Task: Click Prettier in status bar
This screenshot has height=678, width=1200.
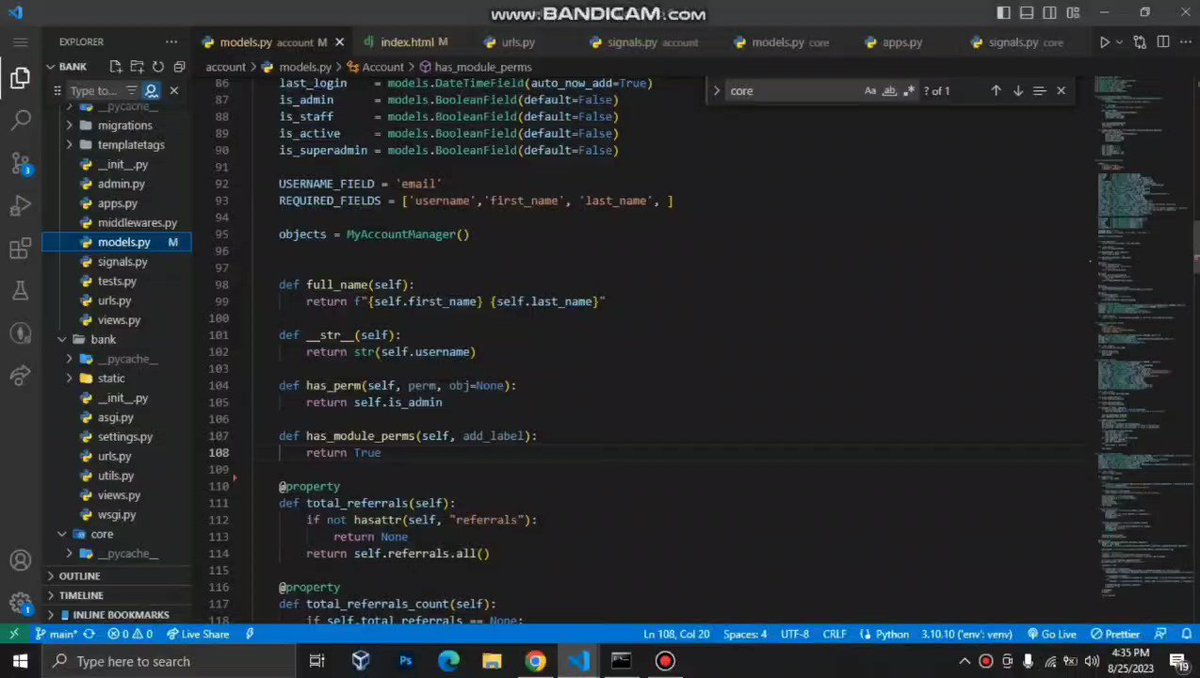Action: [x=1115, y=634]
